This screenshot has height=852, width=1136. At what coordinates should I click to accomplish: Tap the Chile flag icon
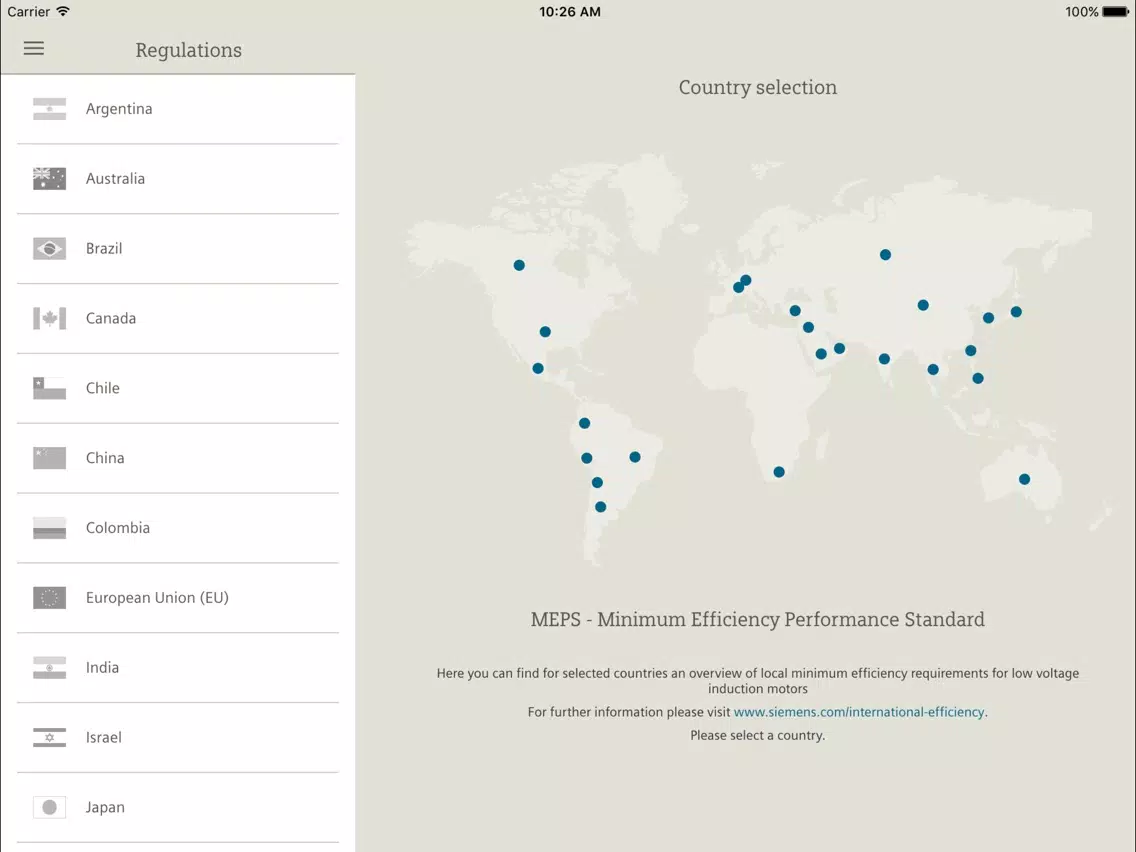click(x=49, y=388)
